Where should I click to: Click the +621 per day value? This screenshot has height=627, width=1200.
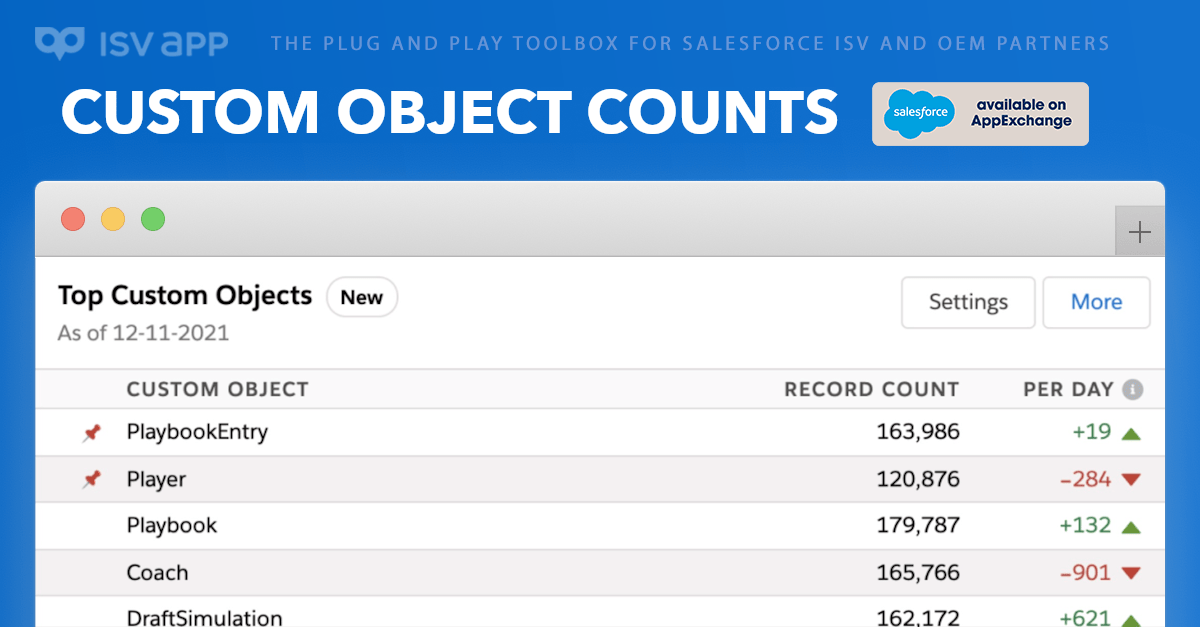pos(1086,618)
